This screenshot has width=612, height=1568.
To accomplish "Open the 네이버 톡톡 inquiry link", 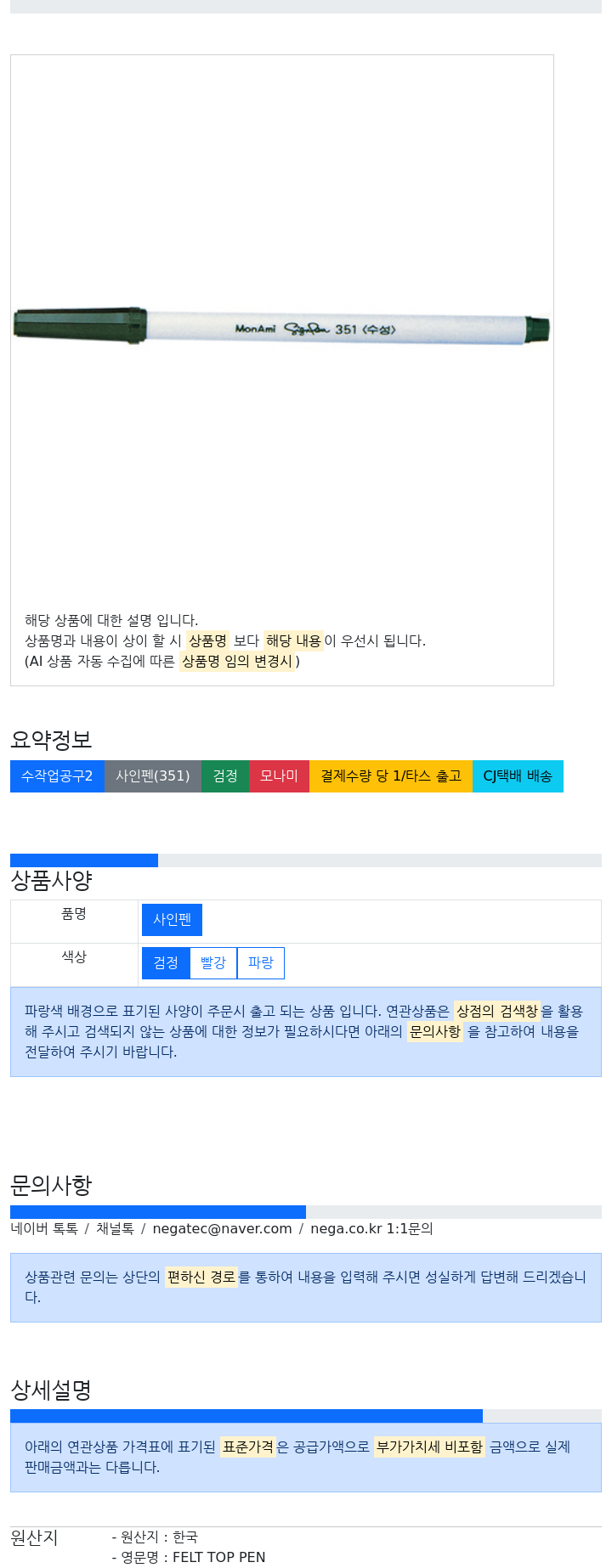I will tap(44, 1229).
